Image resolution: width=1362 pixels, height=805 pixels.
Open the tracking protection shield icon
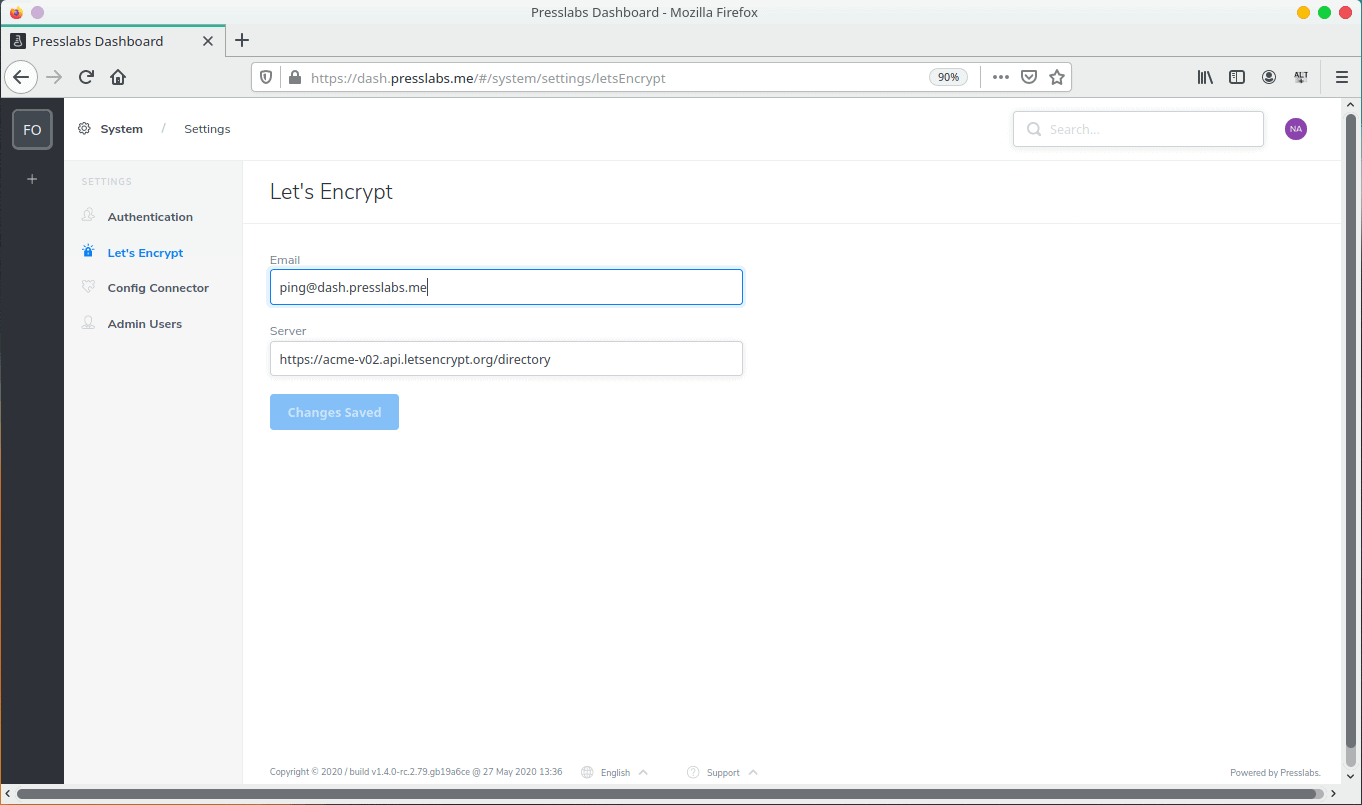(x=266, y=77)
